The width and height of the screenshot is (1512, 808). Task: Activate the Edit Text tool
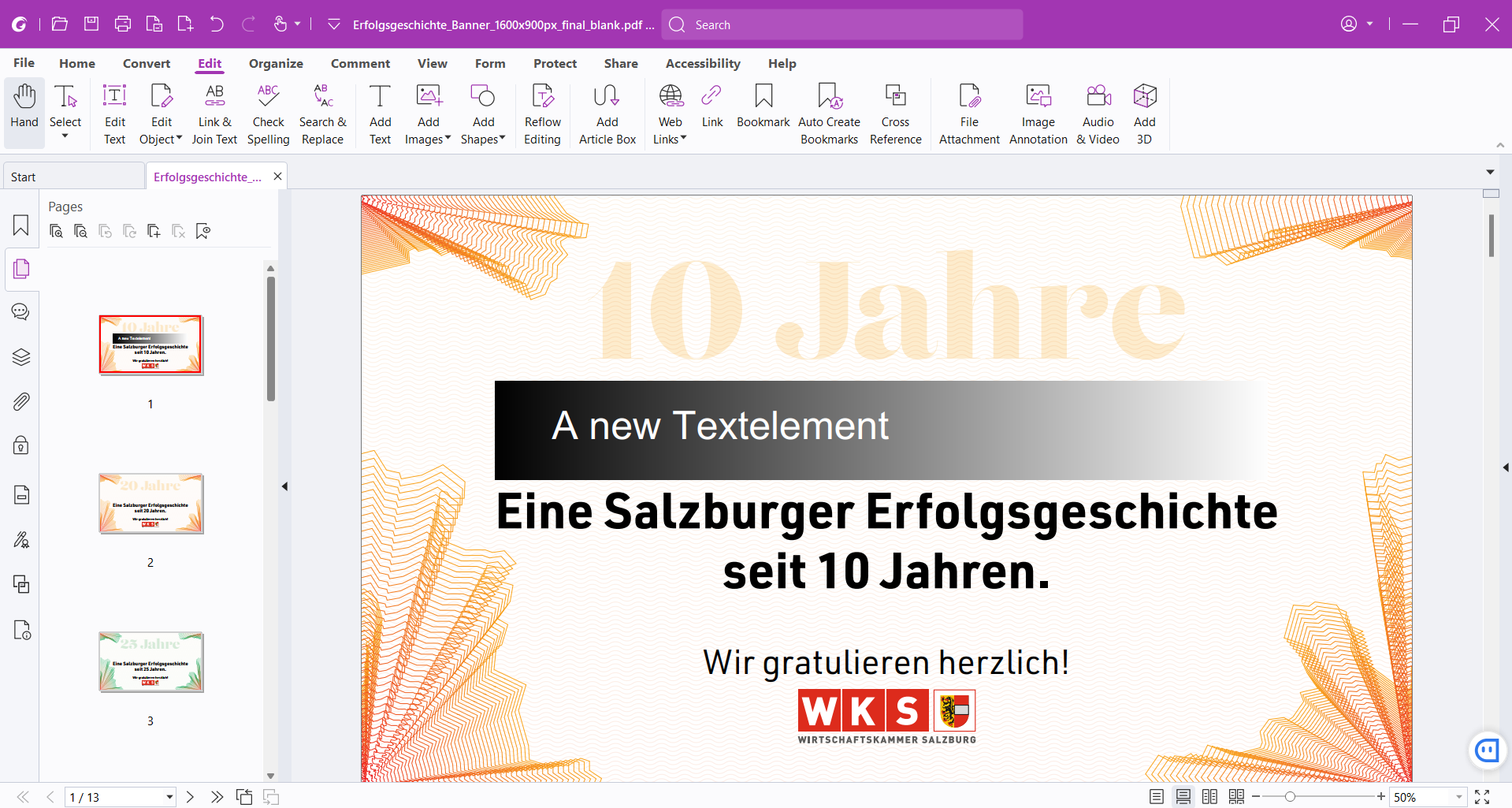[115, 113]
